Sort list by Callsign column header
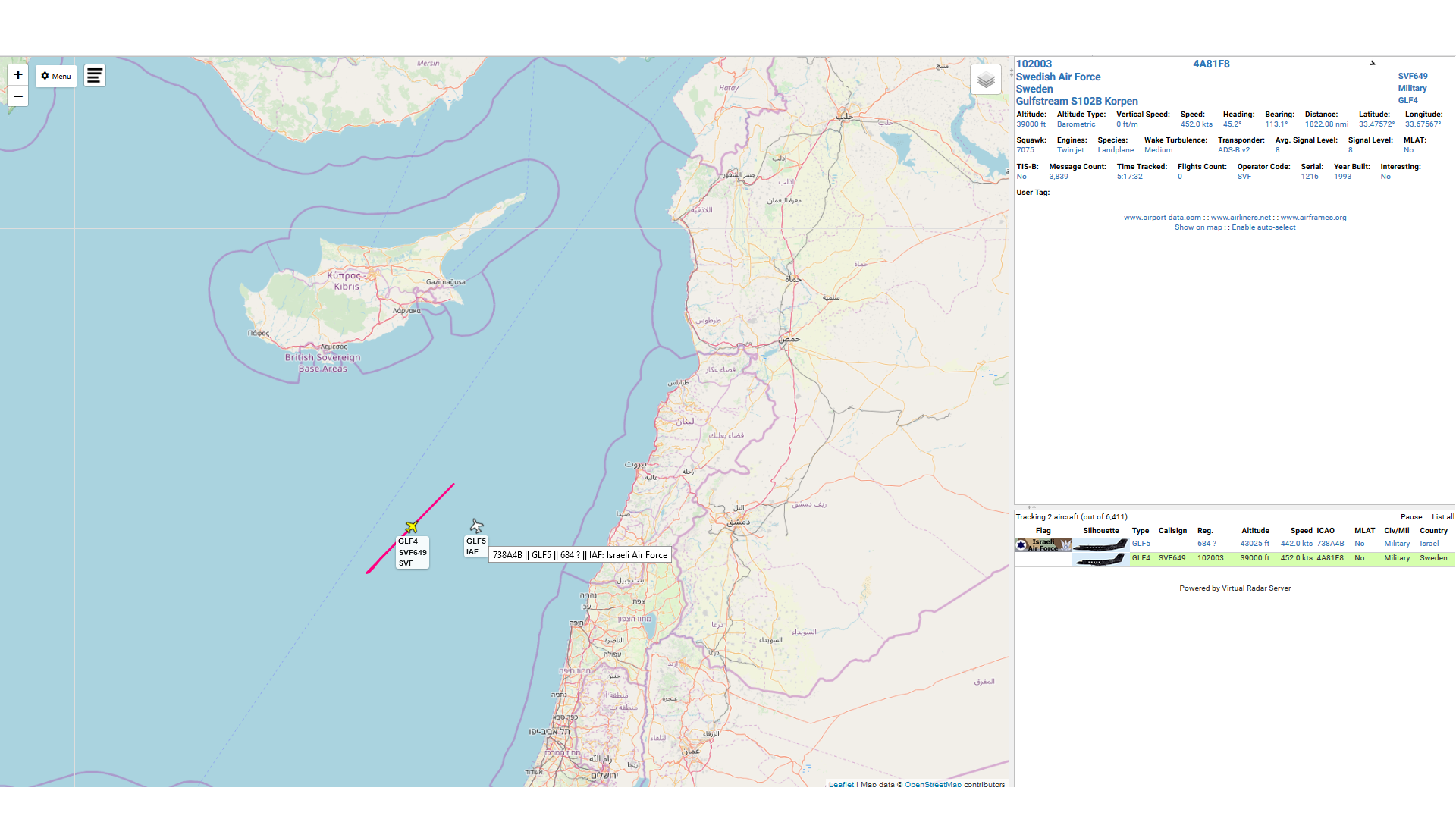This screenshot has height=819, width=1456. pos(1172,531)
